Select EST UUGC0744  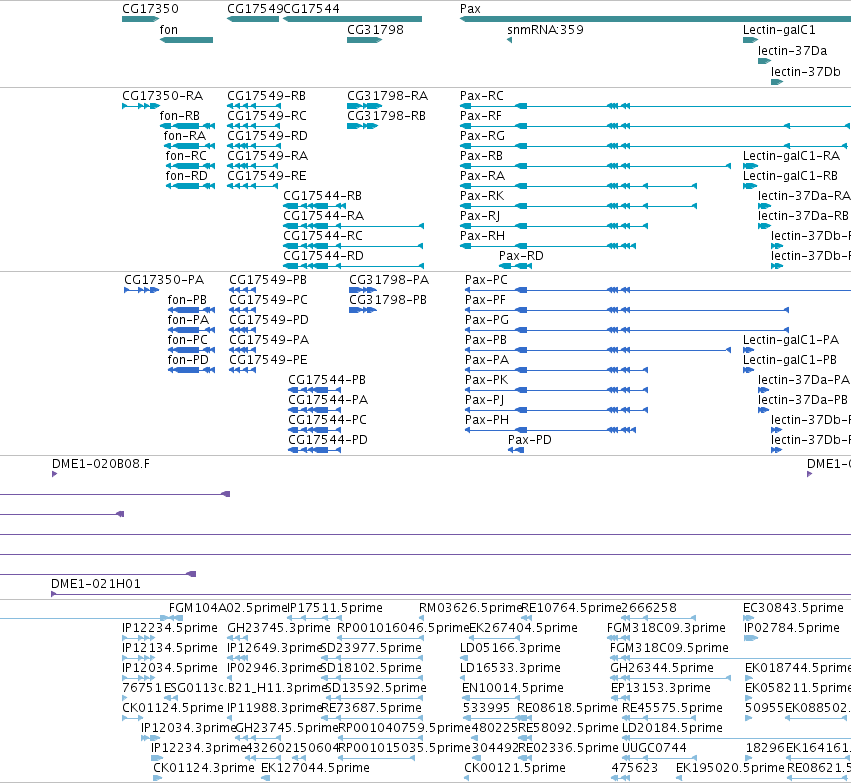(659, 758)
